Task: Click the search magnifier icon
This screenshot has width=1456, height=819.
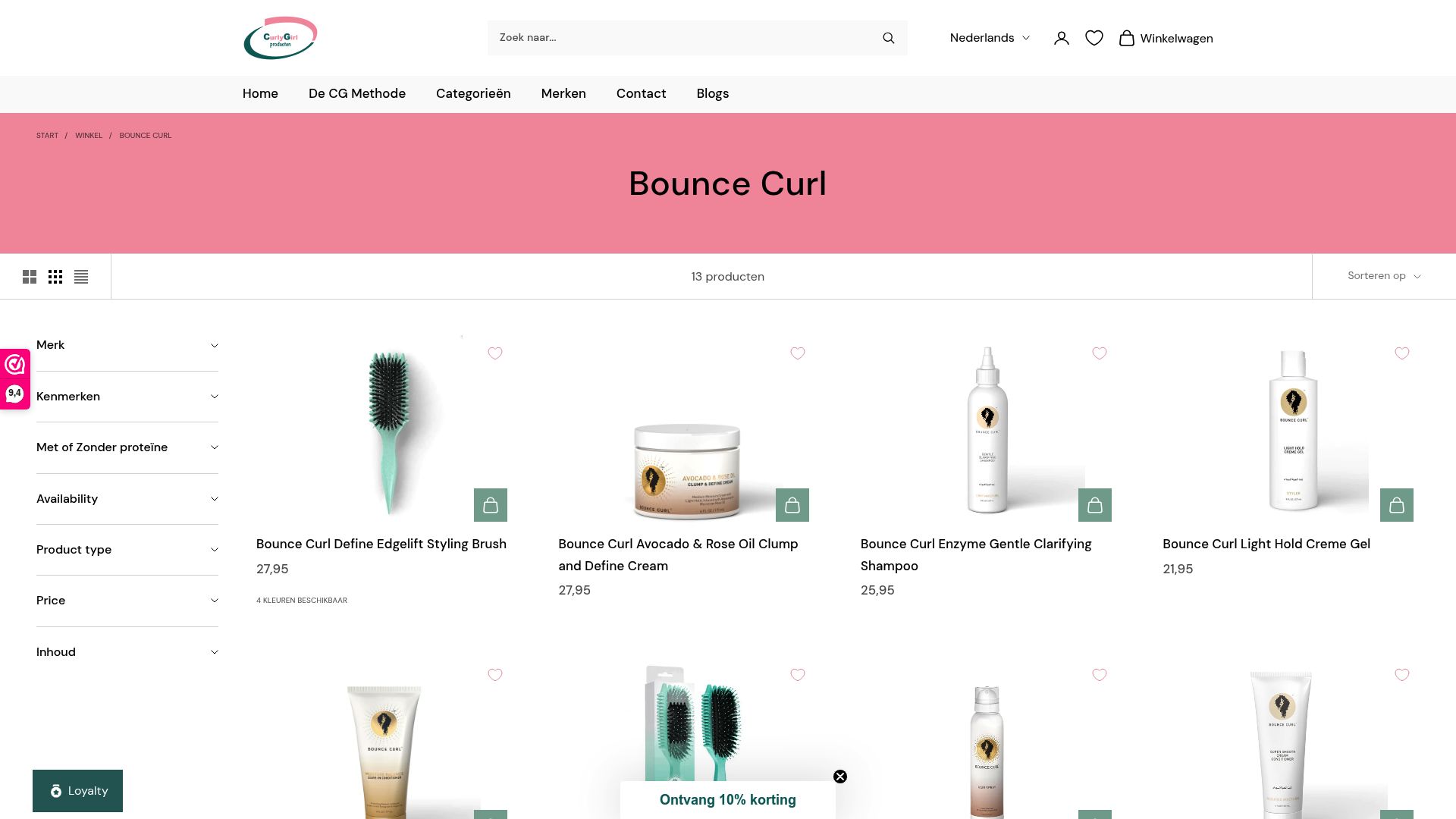Action: [x=889, y=38]
